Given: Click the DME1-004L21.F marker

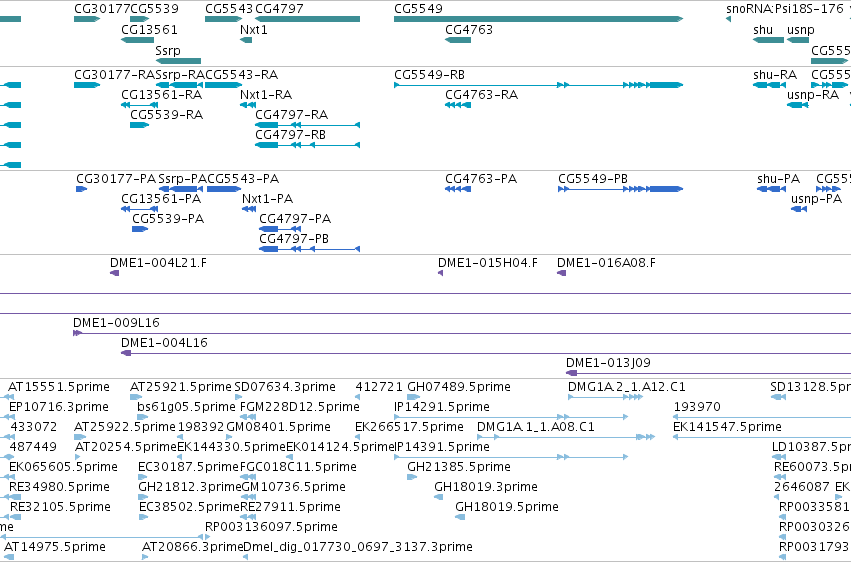Looking at the screenshot, I should 115,273.
